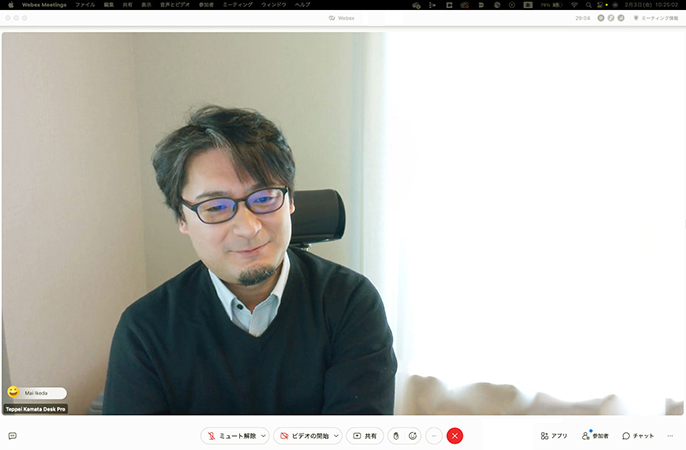
Task: Show the 参加者 participants panel
Action: (595, 436)
